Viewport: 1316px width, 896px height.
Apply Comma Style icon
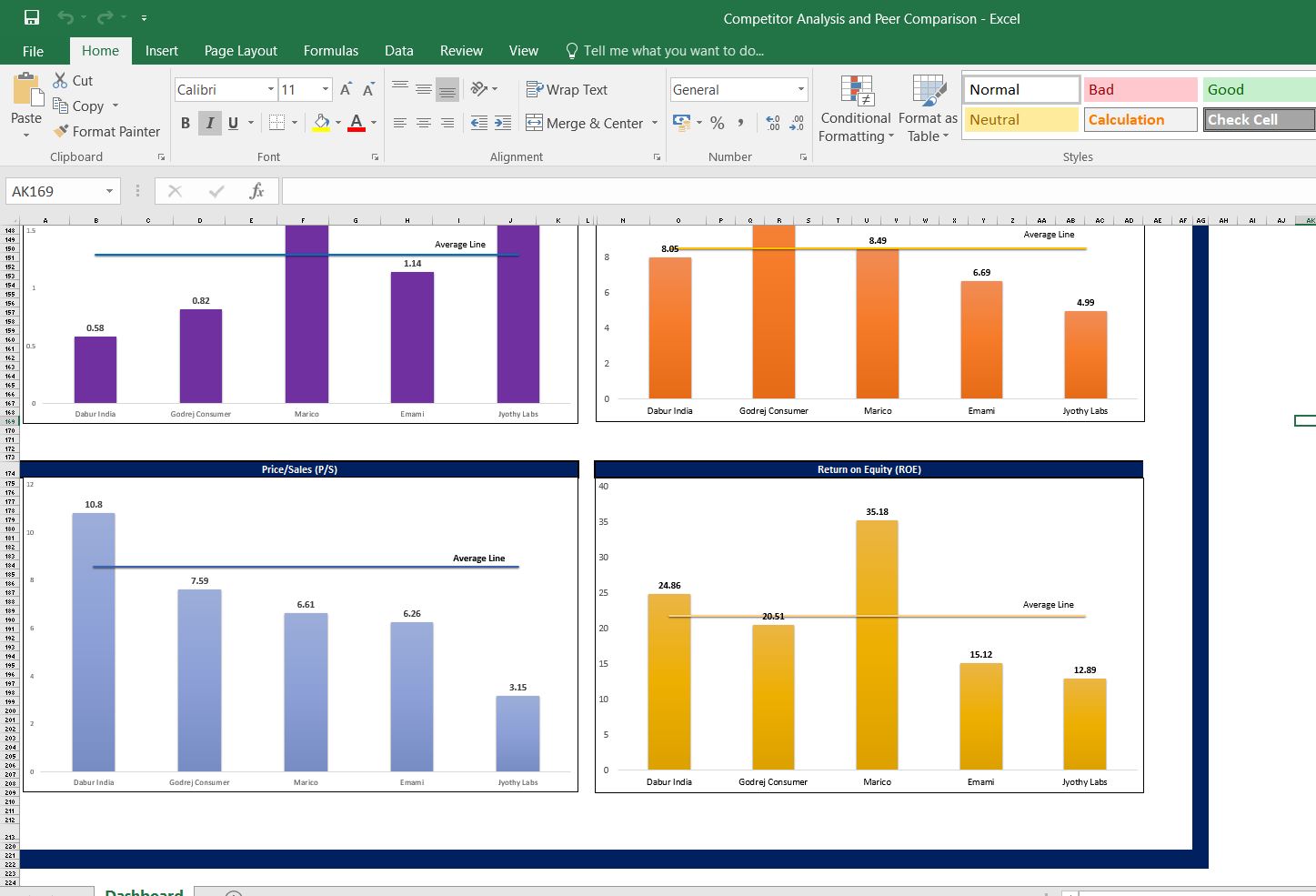pos(741,123)
